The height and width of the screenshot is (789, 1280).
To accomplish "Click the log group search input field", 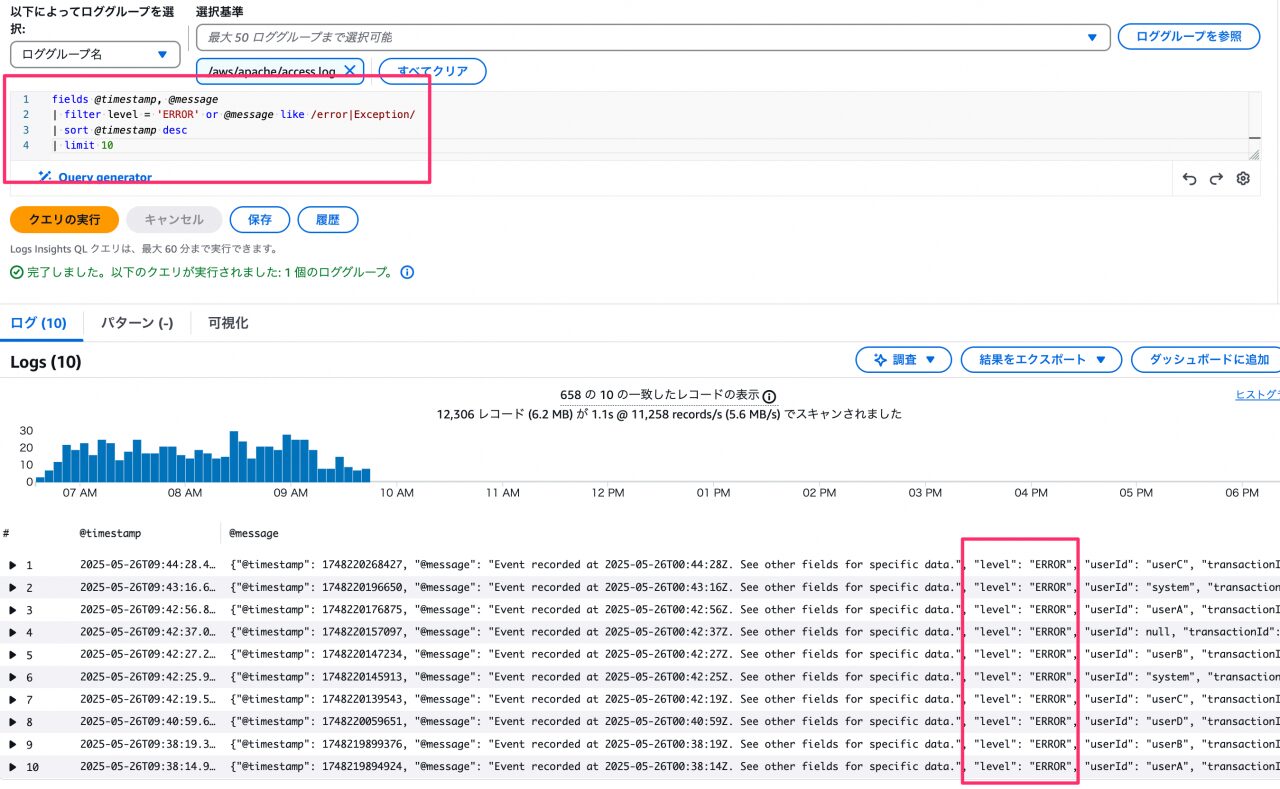I will click(653, 37).
